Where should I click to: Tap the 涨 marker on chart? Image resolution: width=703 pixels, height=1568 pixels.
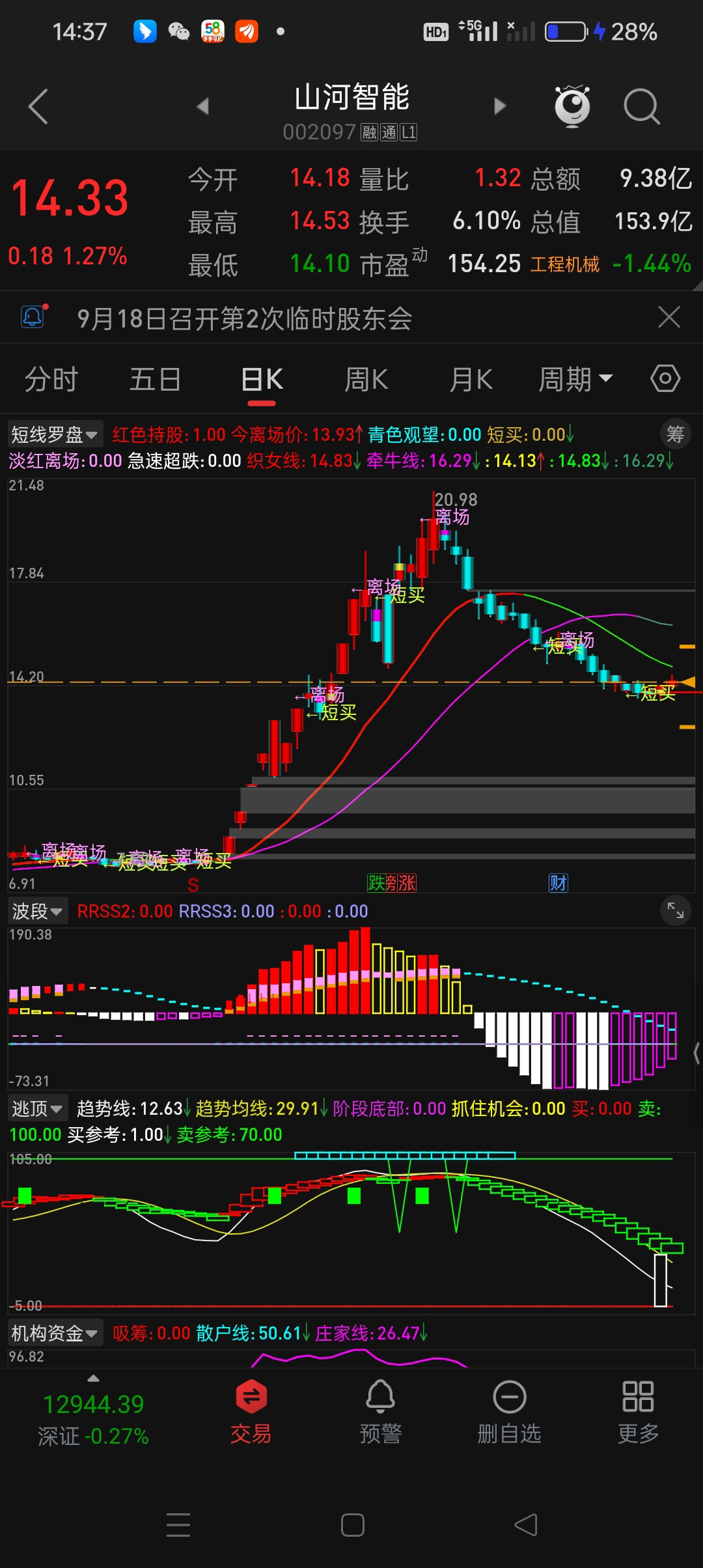coord(407,883)
